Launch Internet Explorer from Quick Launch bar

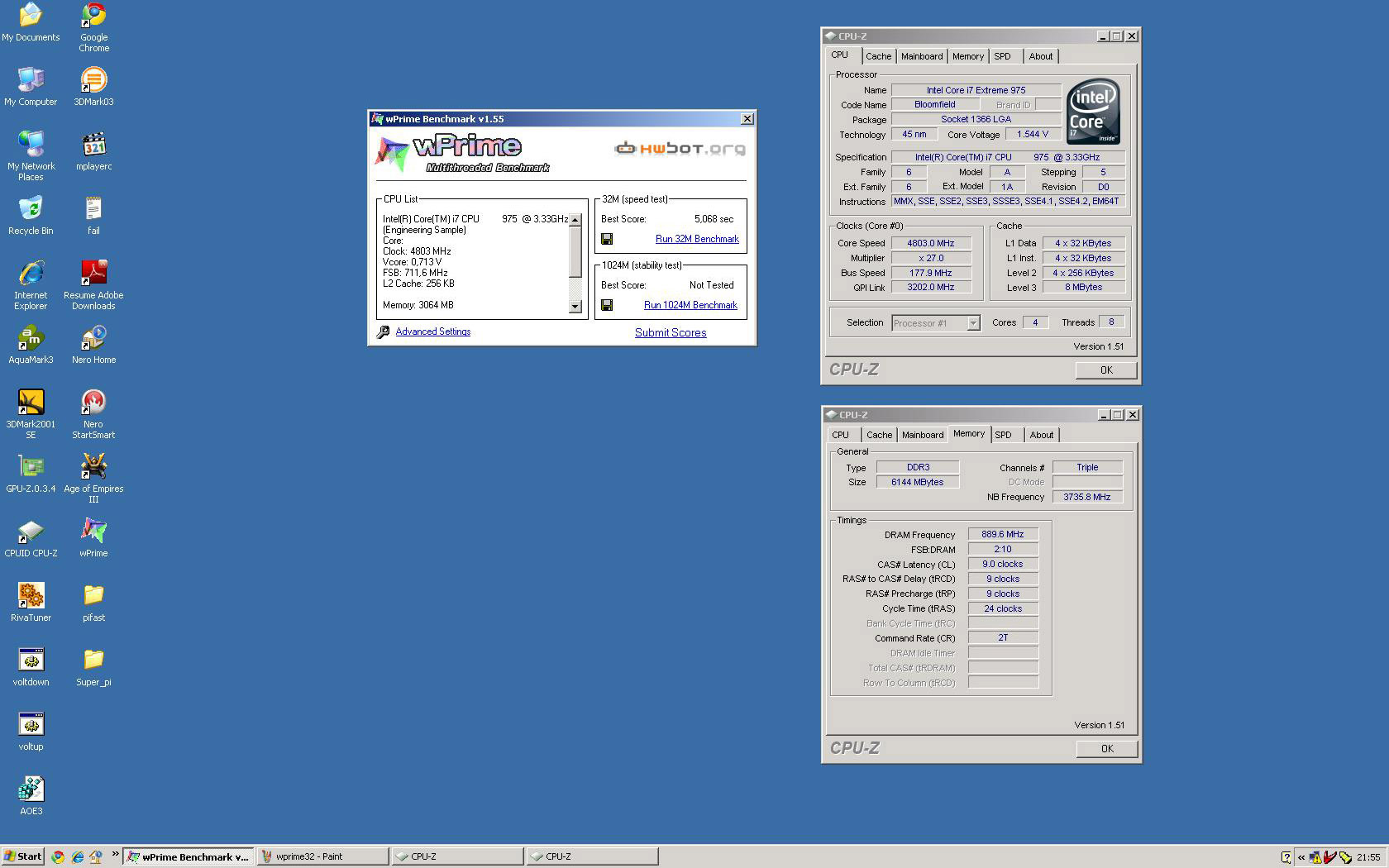click(77, 857)
